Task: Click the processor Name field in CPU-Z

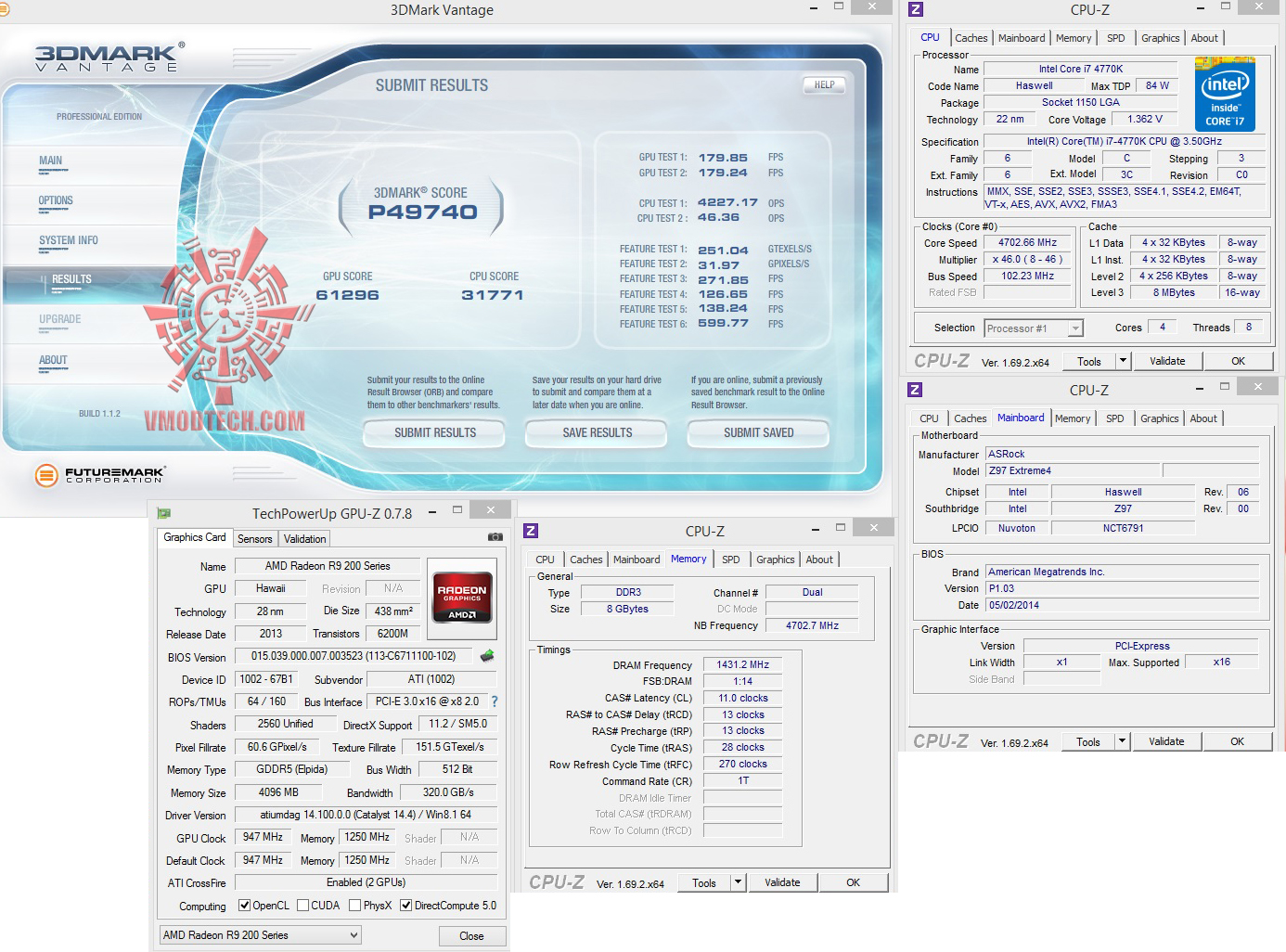Action: 1081,69
